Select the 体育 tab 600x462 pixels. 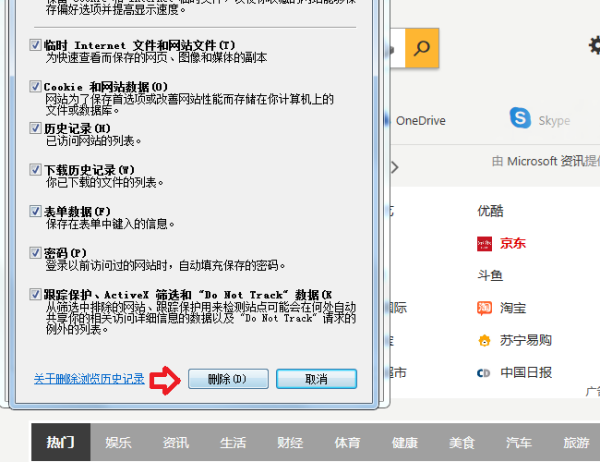coord(347,442)
